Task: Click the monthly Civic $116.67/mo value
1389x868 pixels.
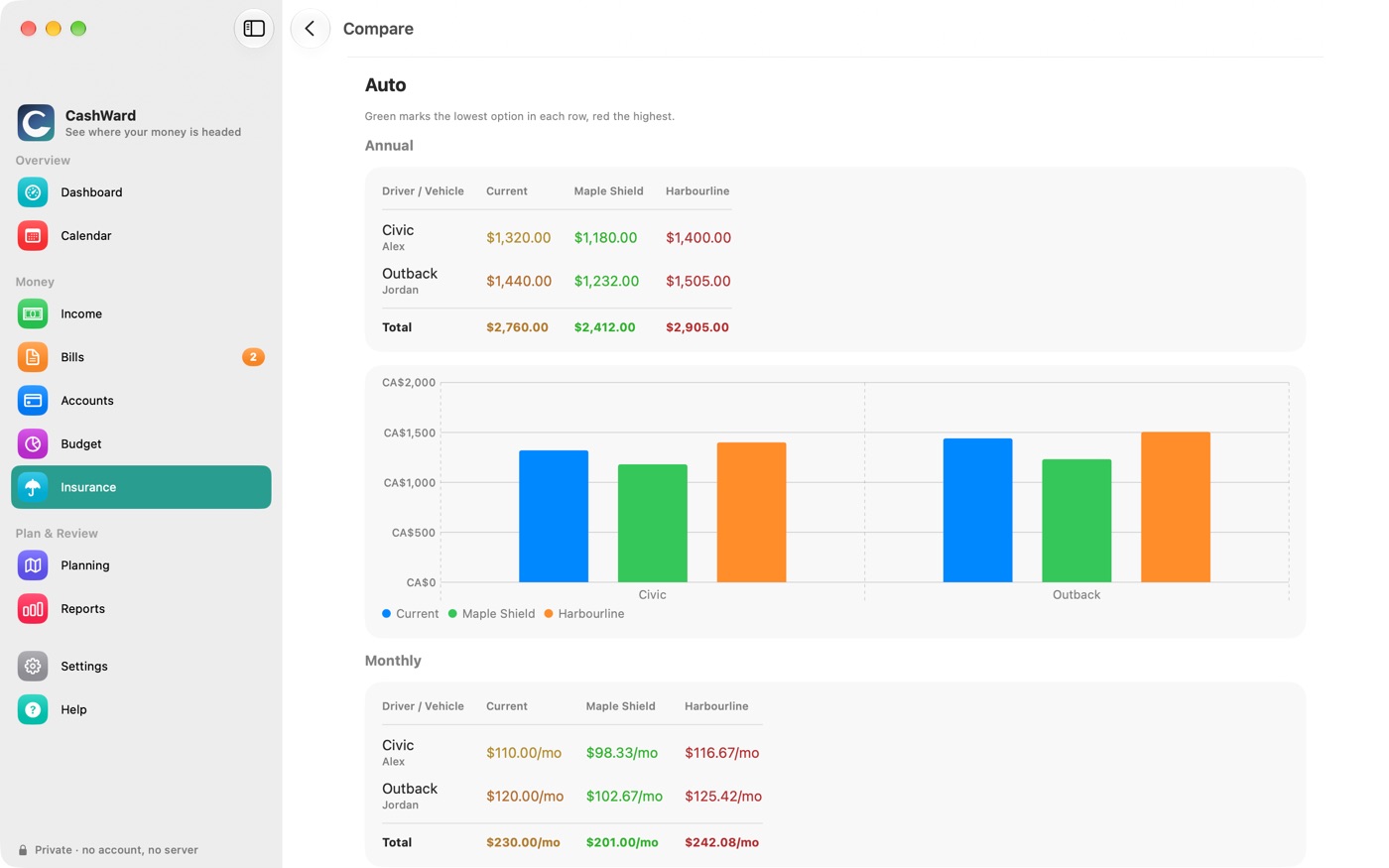Action: point(722,753)
